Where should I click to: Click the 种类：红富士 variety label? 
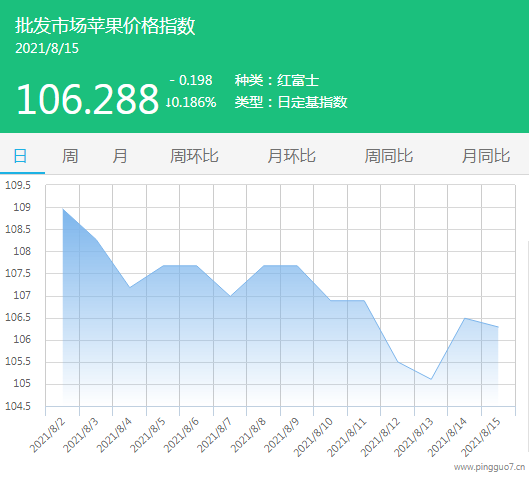coord(277,80)
